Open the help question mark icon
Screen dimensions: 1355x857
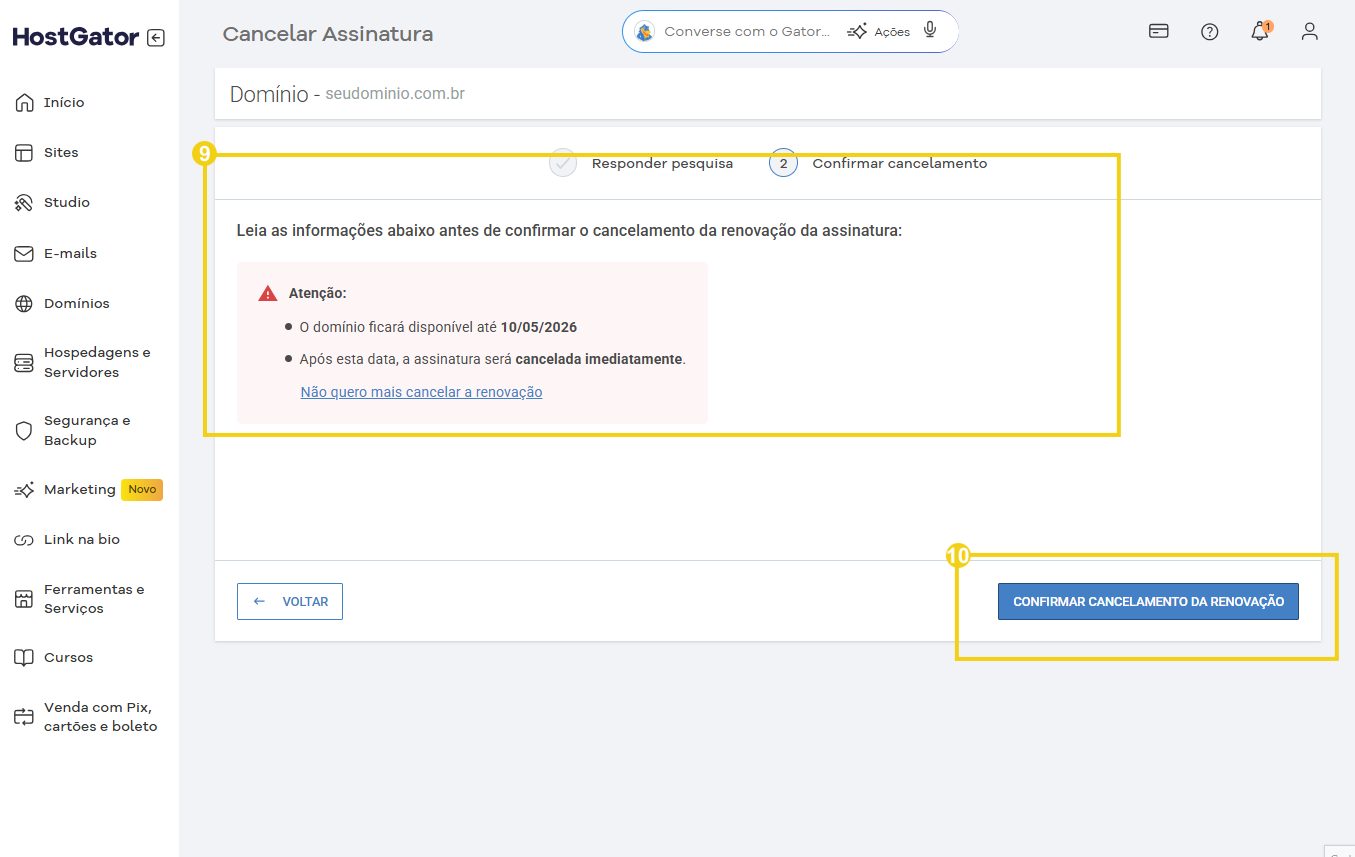coord(1209,31)
